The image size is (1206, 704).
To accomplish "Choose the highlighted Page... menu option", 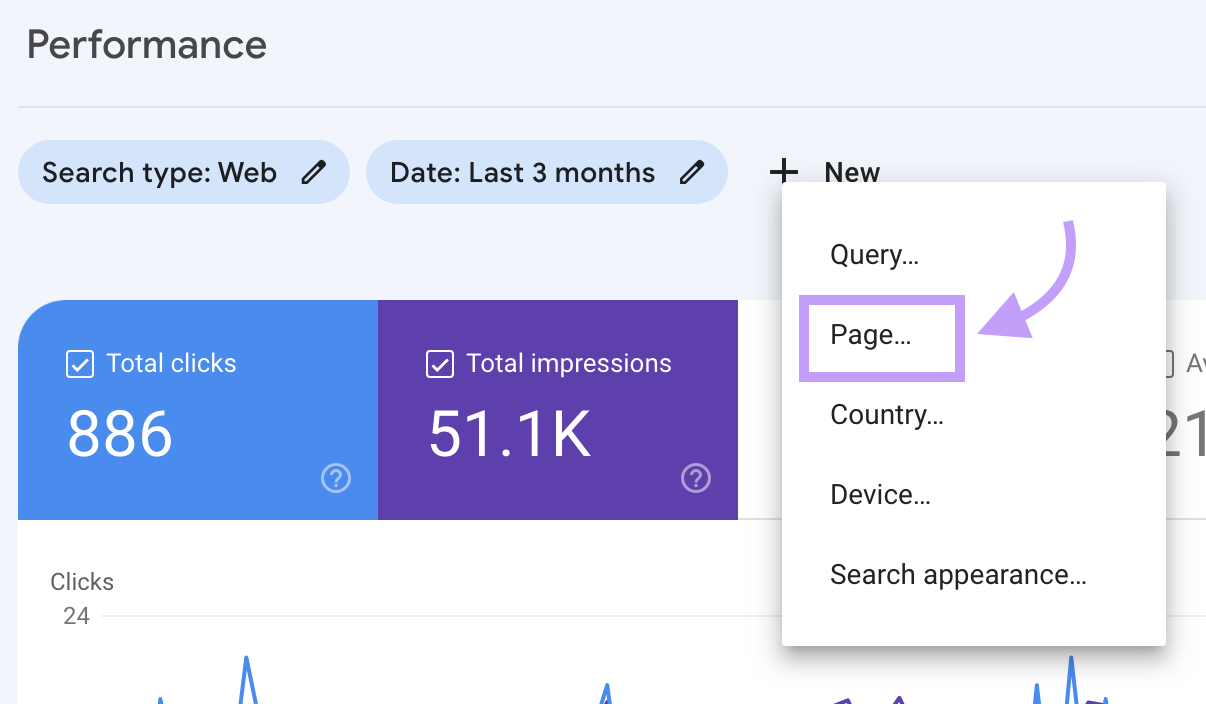I will 871,335.
